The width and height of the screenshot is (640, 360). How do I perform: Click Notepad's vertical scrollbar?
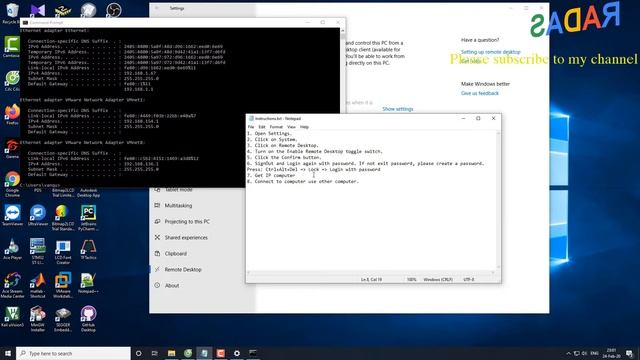tap(498, 200)
